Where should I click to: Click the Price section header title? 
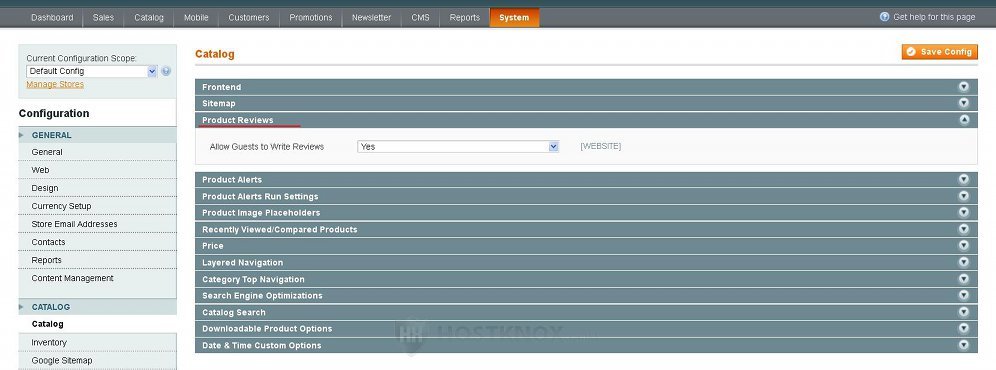(213, 246)
